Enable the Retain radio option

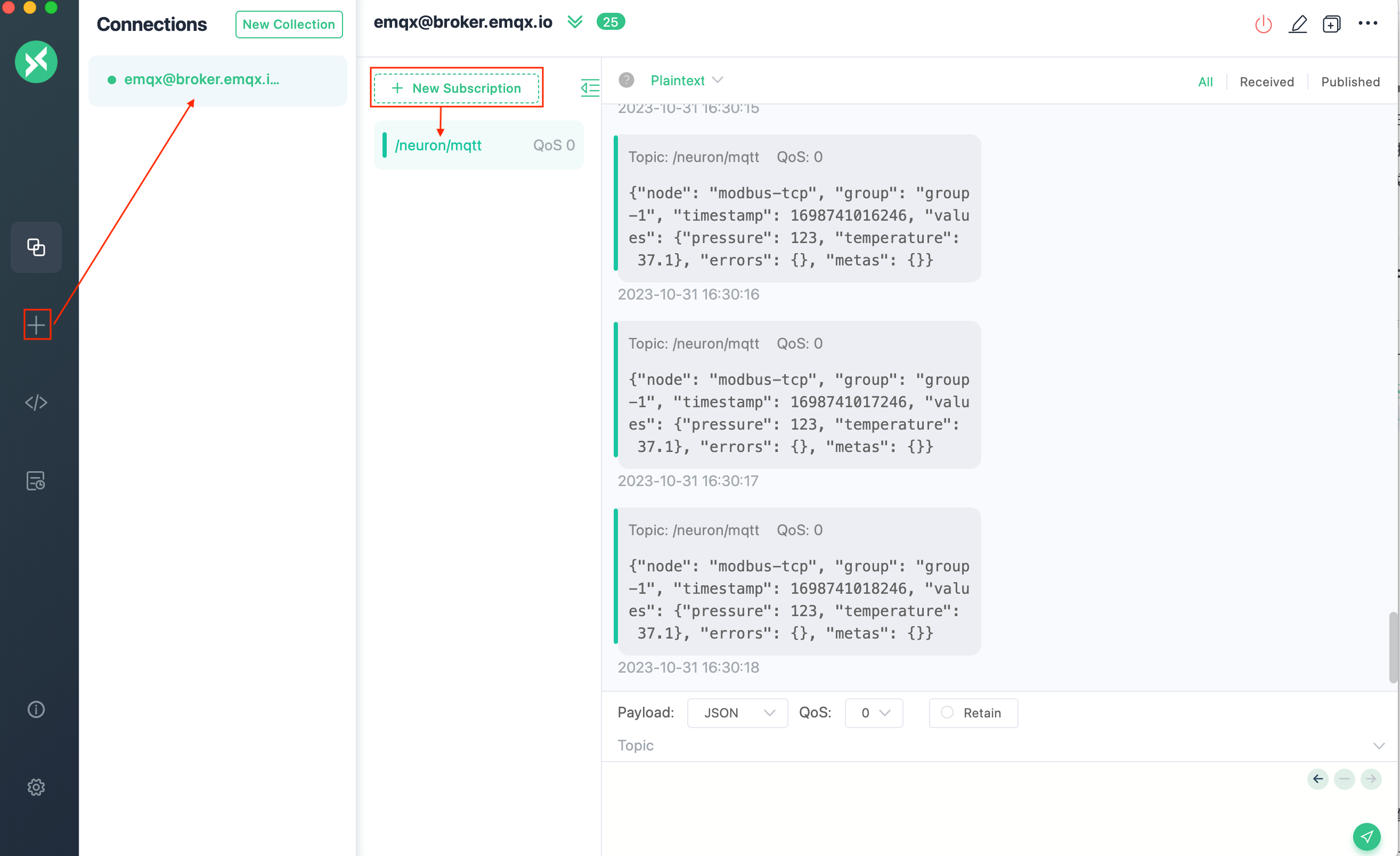coord(947,712)
